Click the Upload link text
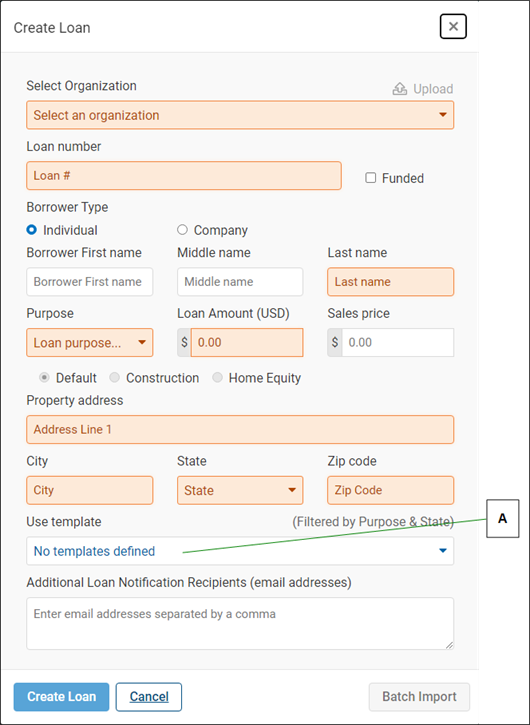 coord(433,89)
